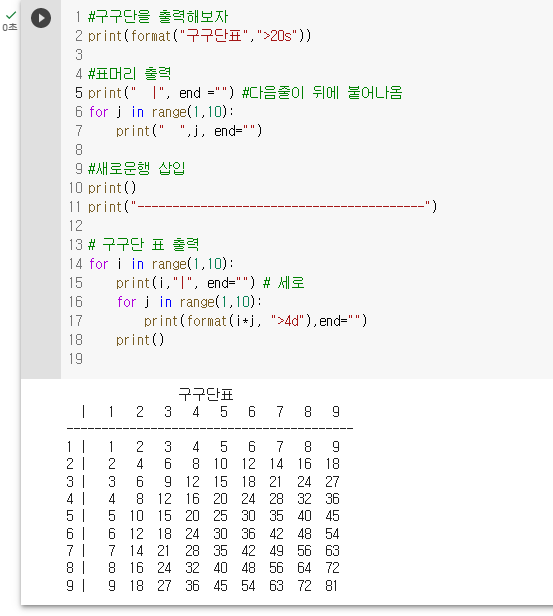Click the empty line 19 in the editor
553x616 pixels.
click(x=306, y=359)
